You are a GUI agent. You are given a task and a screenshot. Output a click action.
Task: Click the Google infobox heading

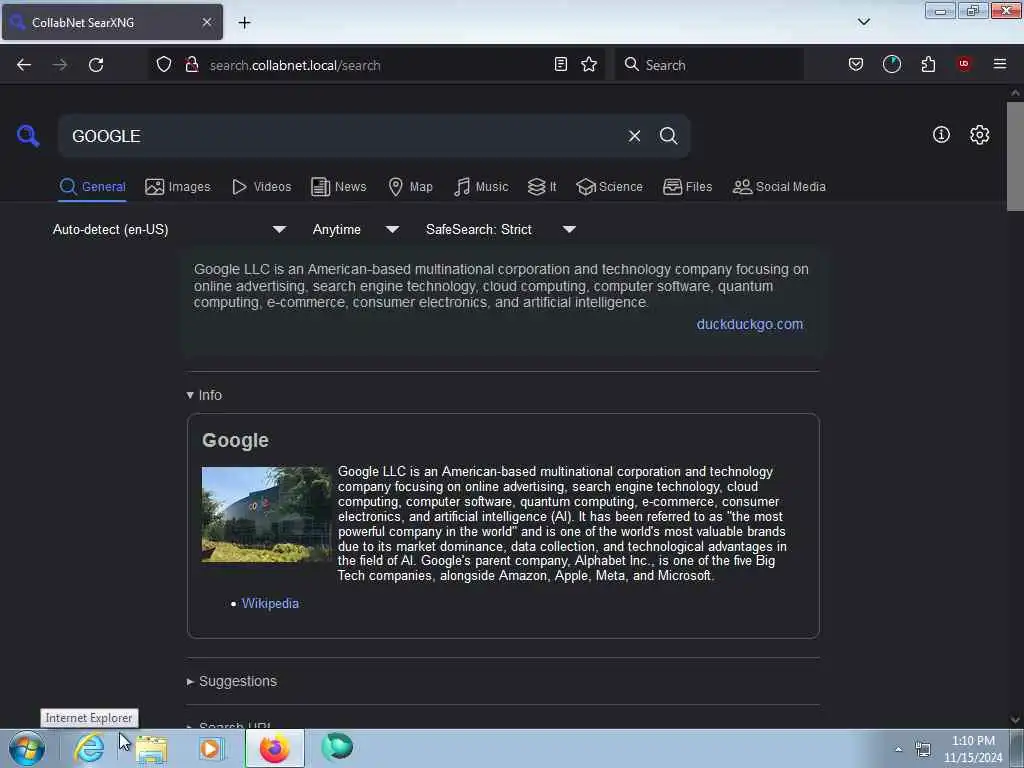click(235, 440)
